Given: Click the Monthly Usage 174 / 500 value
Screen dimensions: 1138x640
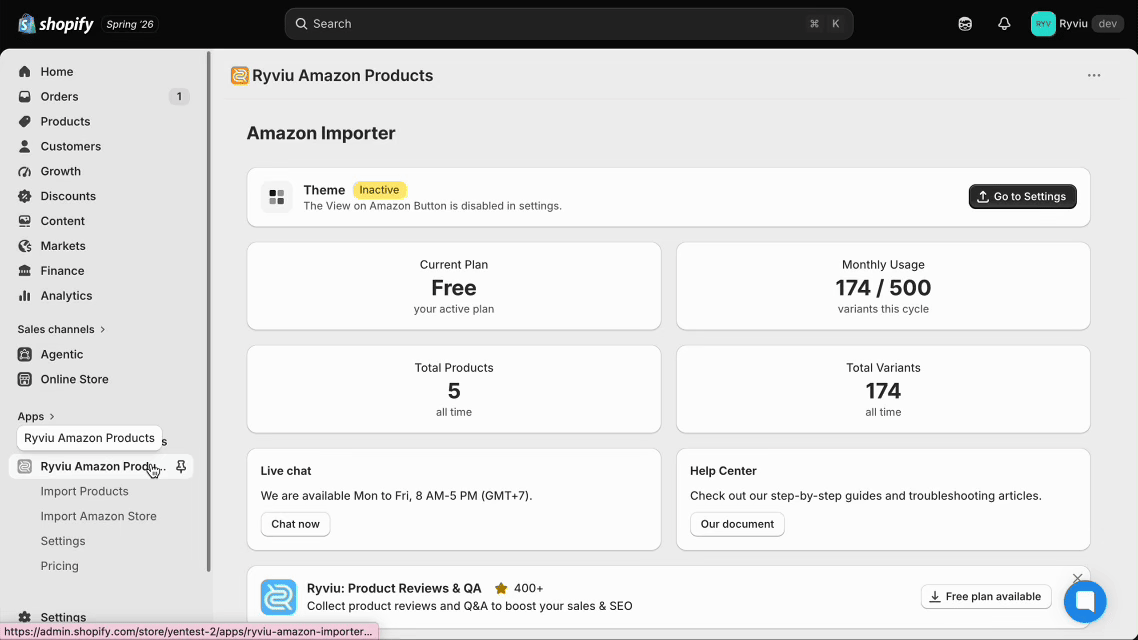Looking at the screenshot, I should pyautogui.click(x=883, y=288).
